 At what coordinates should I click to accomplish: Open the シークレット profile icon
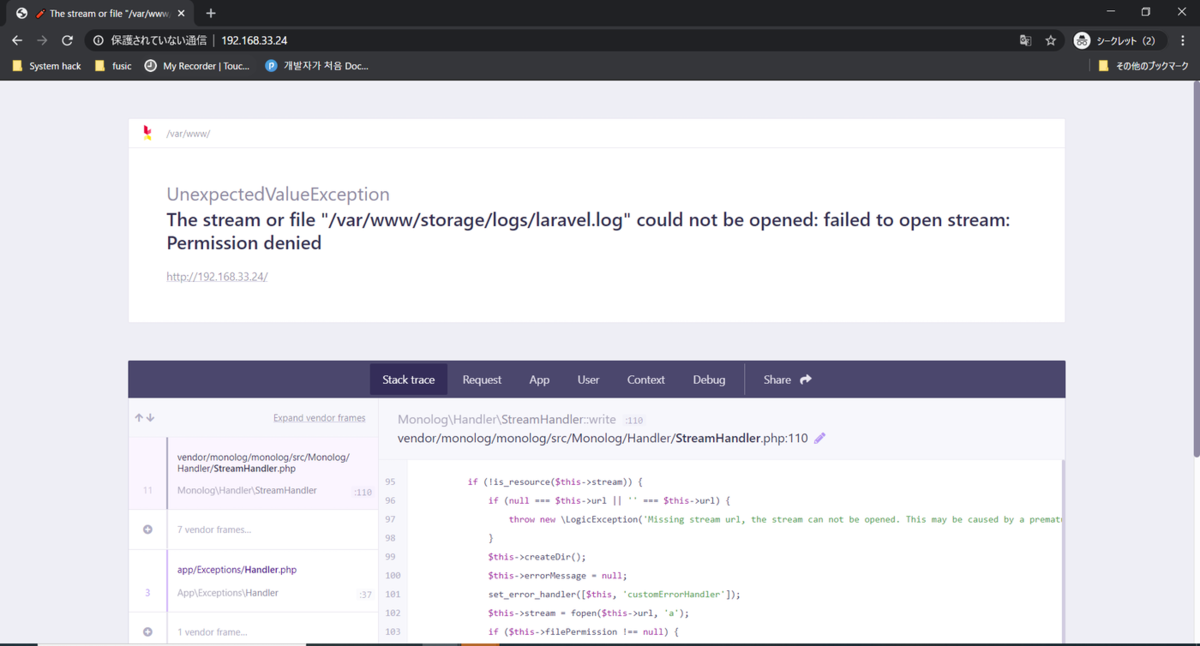click(1081, 42)
